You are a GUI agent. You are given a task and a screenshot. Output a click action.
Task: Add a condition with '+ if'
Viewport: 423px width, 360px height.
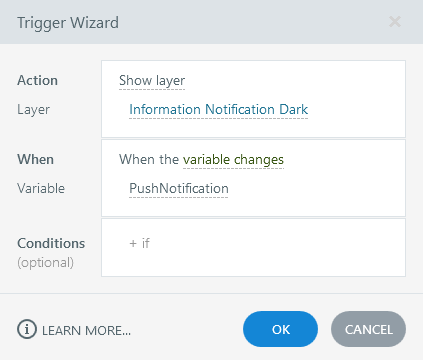pos(139,243)
